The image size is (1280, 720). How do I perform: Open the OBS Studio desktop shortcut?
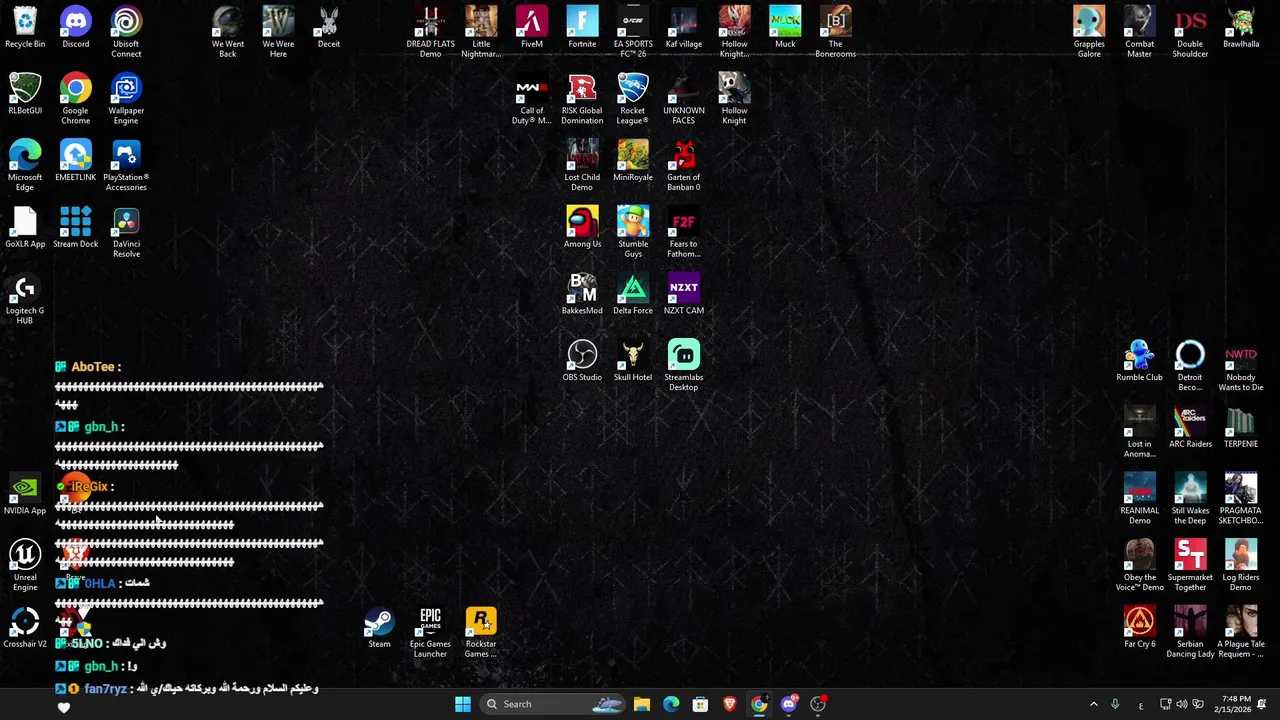[582, 360]
